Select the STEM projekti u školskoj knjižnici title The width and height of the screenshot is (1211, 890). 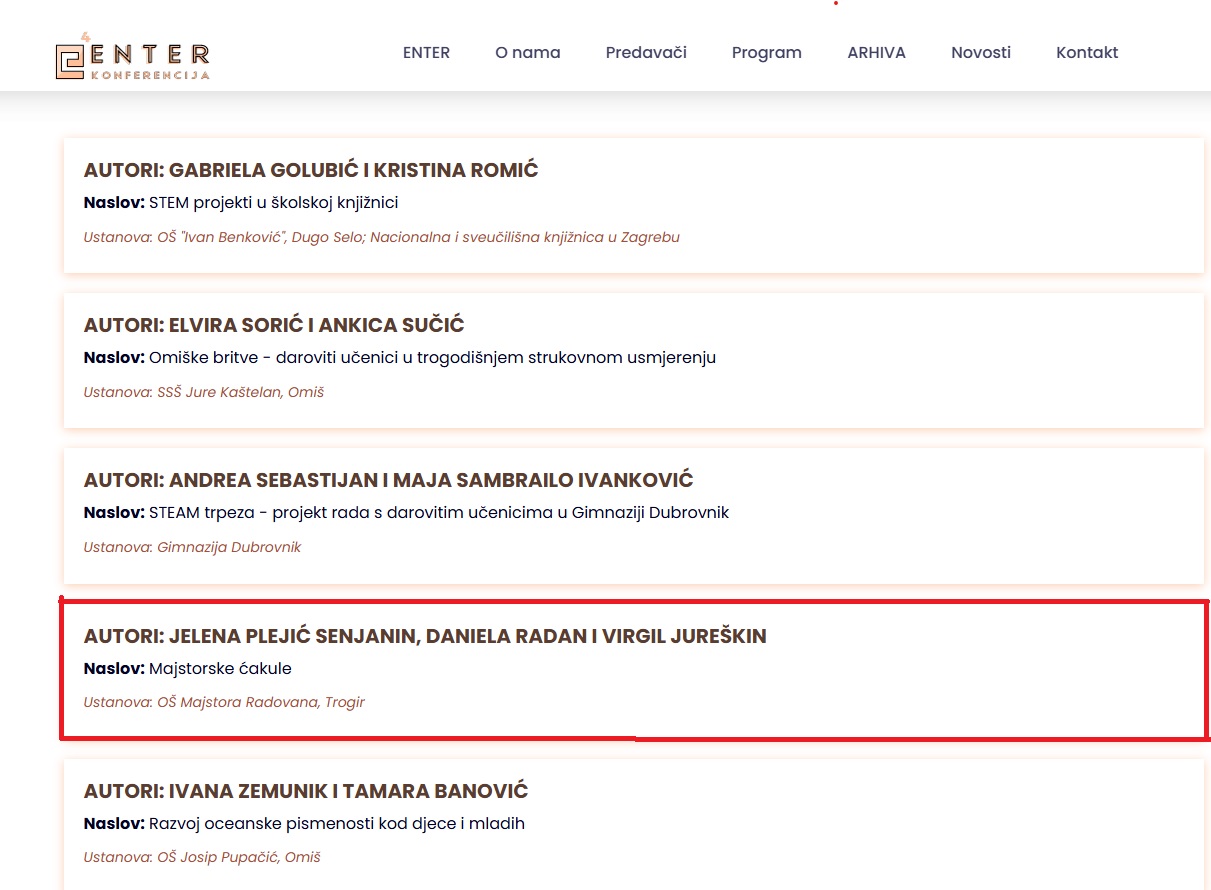pyautogui.click(x=273, y=203)
